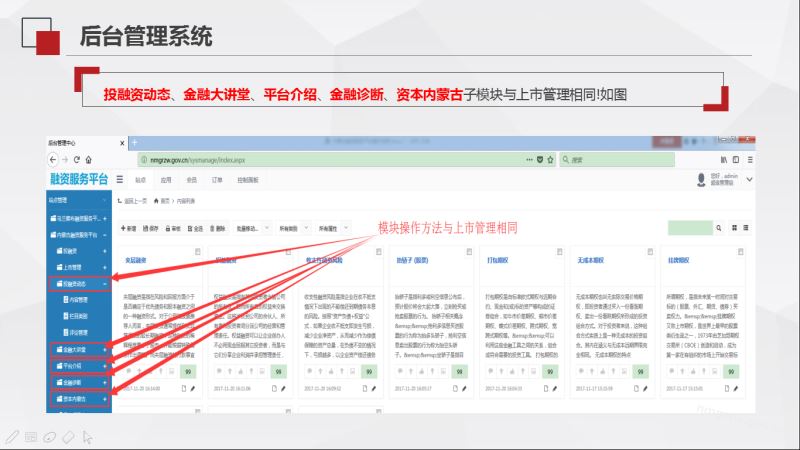Screen dimensions: 800x450
Task: Go to browser home page icon
Action: coord(90,159)
